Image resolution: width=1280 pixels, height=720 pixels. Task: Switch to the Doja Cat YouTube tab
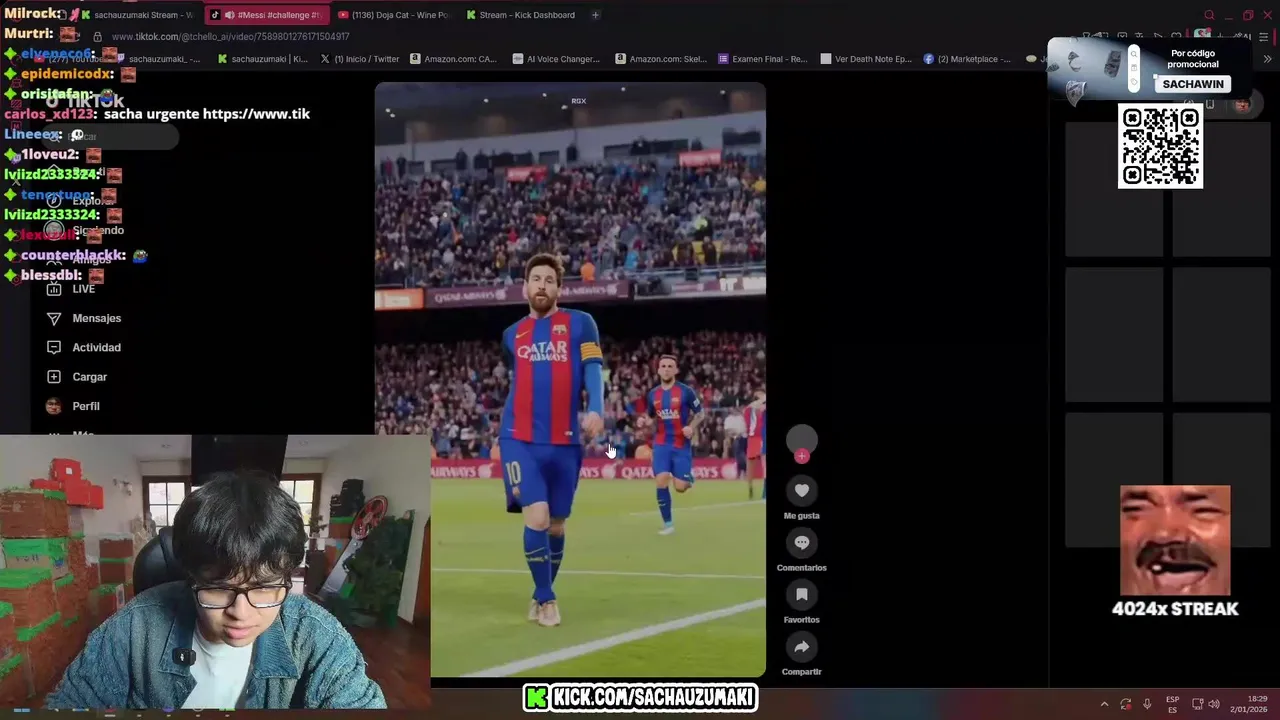click(x=394, y=15)
